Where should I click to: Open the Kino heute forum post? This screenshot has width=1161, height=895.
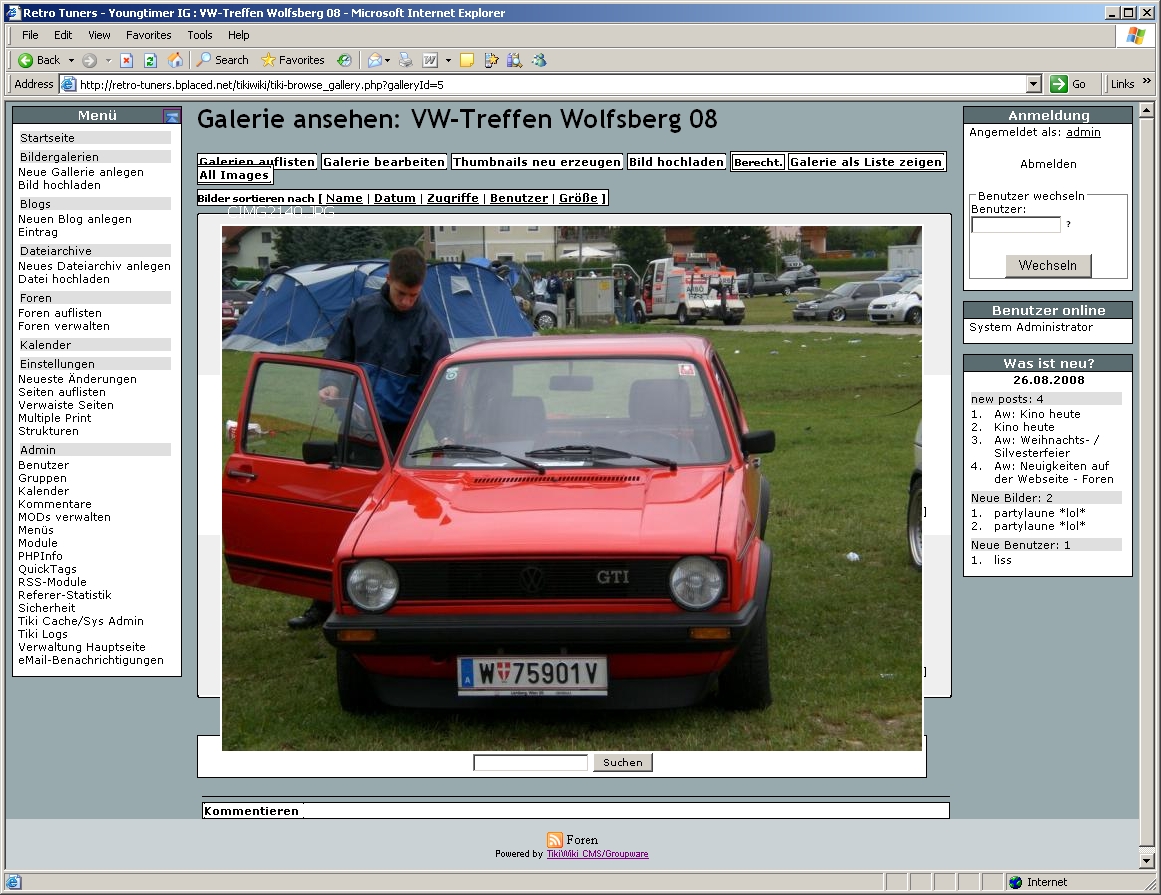pos(1024,427)
